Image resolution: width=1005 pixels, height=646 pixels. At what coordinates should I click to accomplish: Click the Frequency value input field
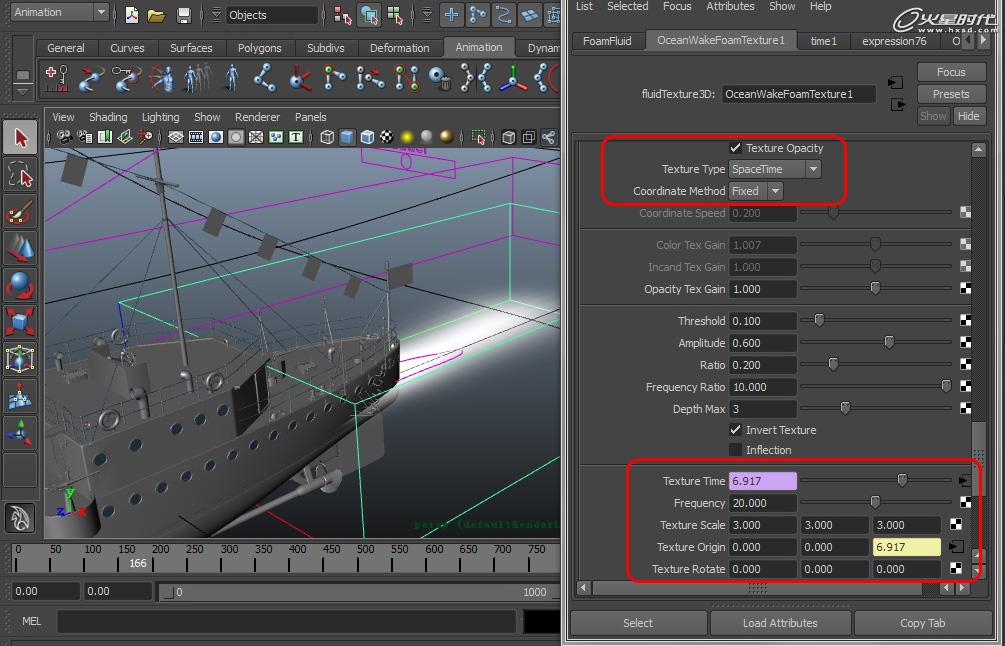[x=763, y=503]
